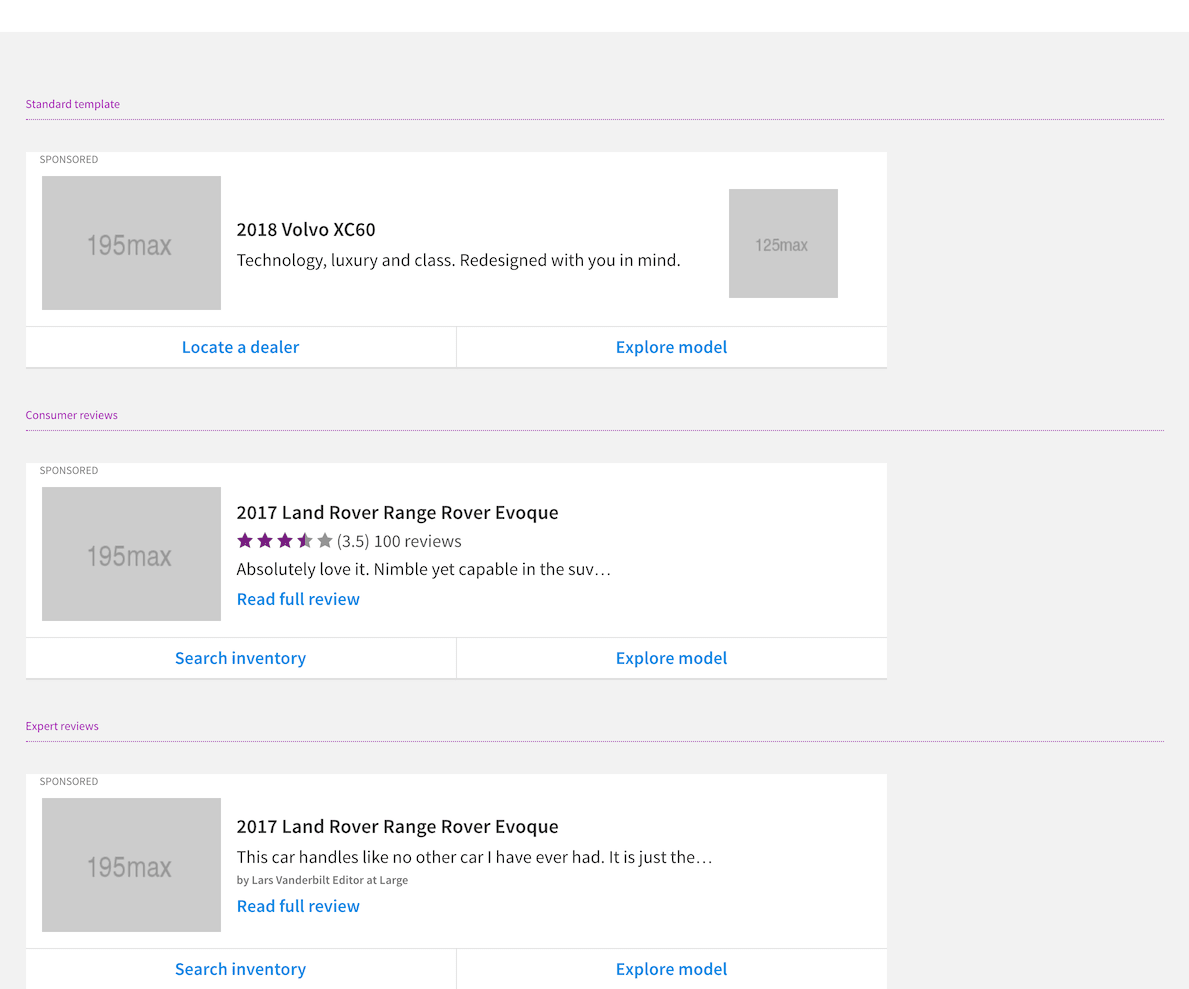This screenshot has width=1189, height=989.
Task: Click the 125max logo image placeholder
Action: 783,243
